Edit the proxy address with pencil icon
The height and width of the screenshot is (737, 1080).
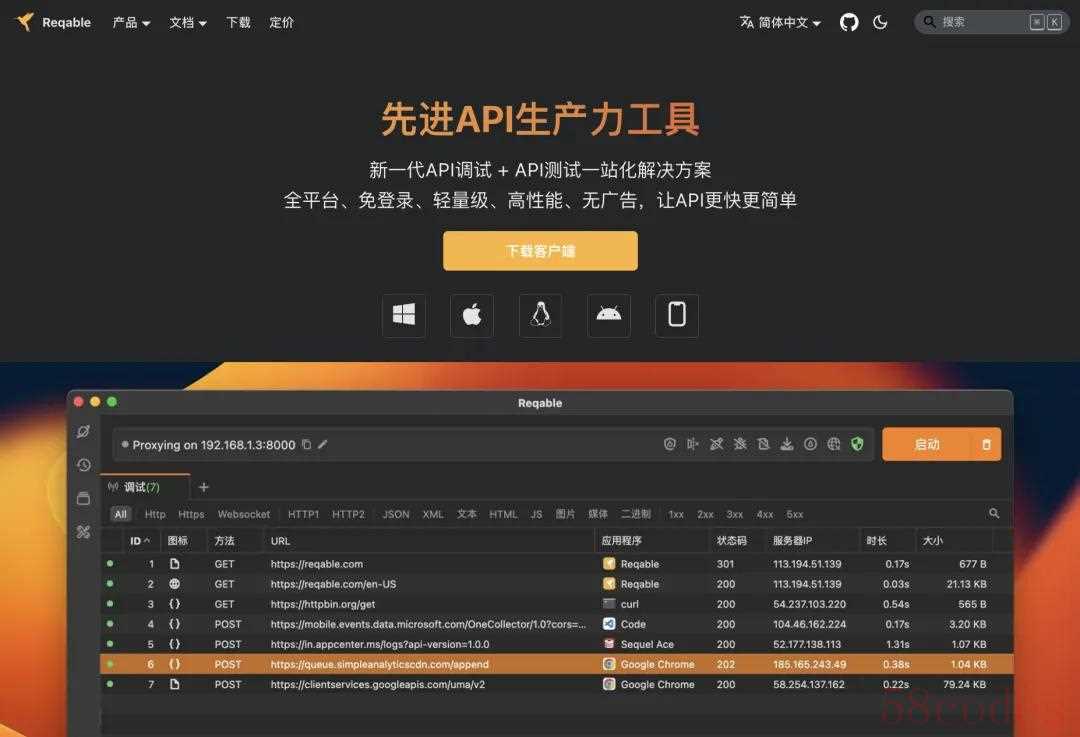322,444
